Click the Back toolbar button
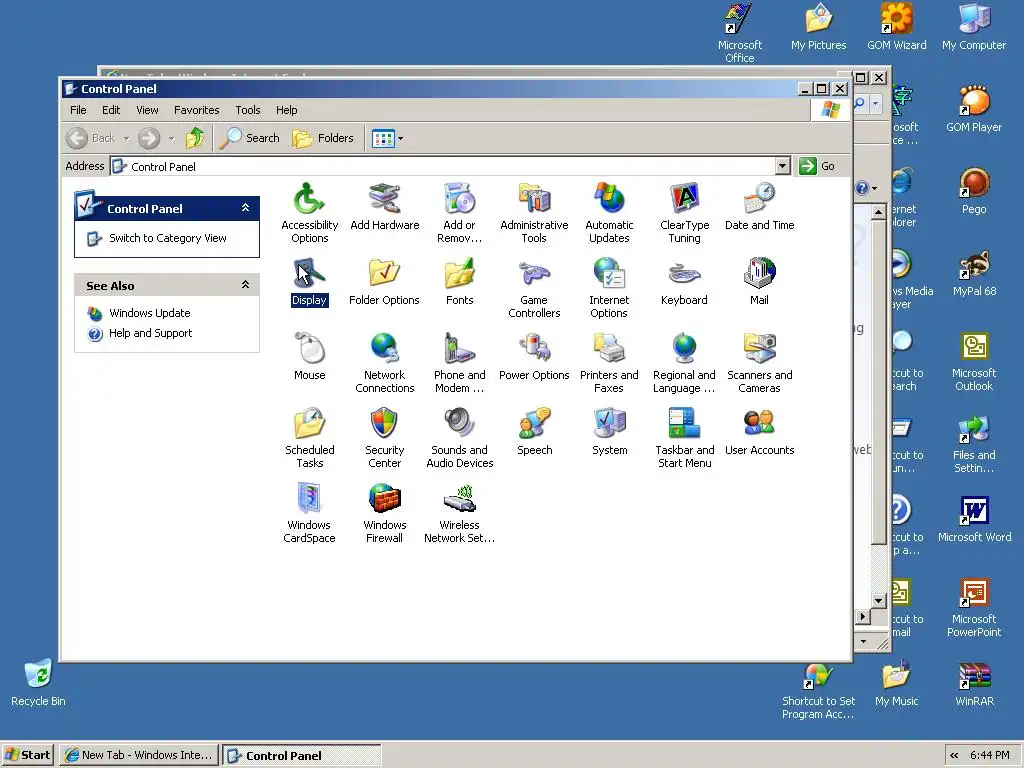The image size is (1024, 768). click(91, 138)
